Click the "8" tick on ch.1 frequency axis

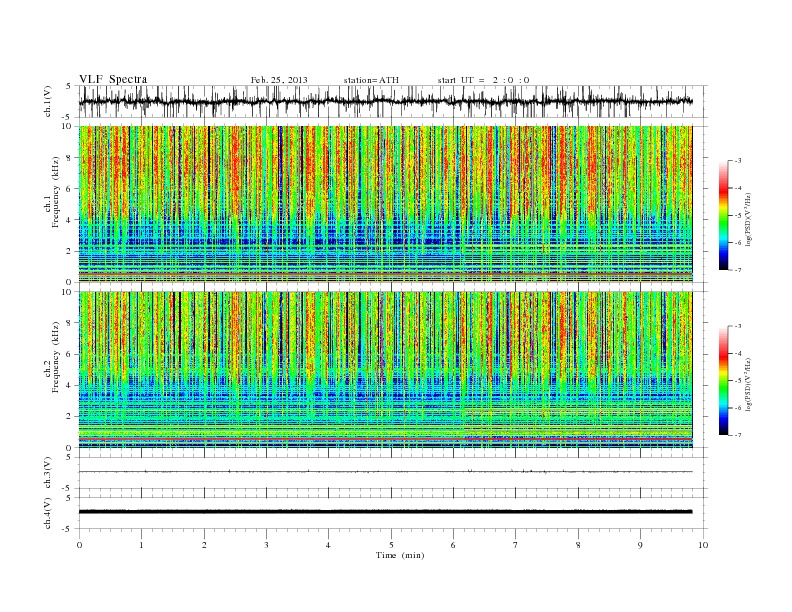pyautogui.click(x=69, y=158)
